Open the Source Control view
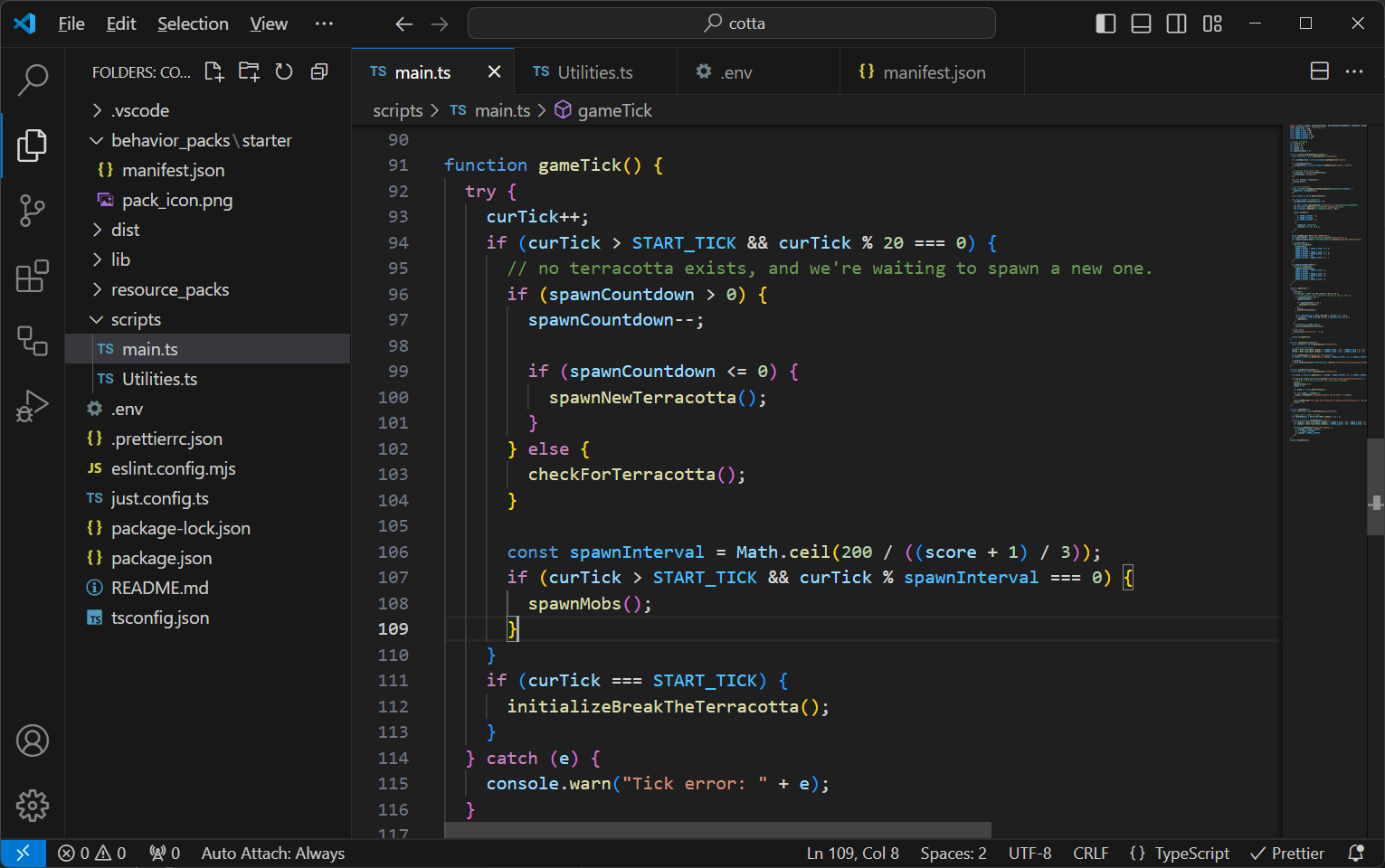 click(33, 211)
